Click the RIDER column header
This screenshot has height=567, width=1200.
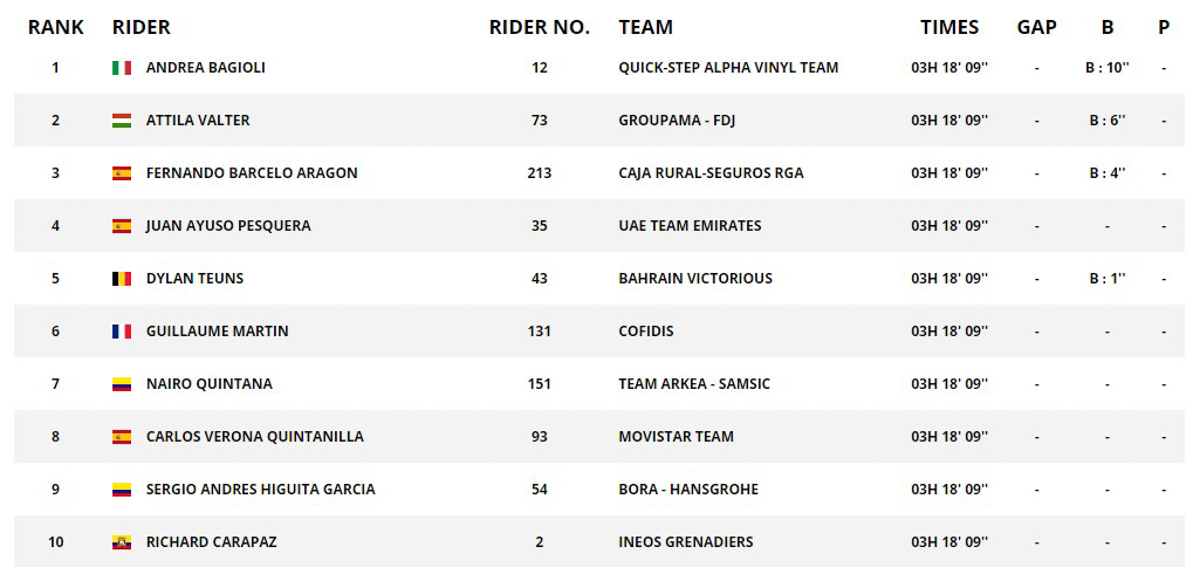pyautogui.click(x=141, y=28)
